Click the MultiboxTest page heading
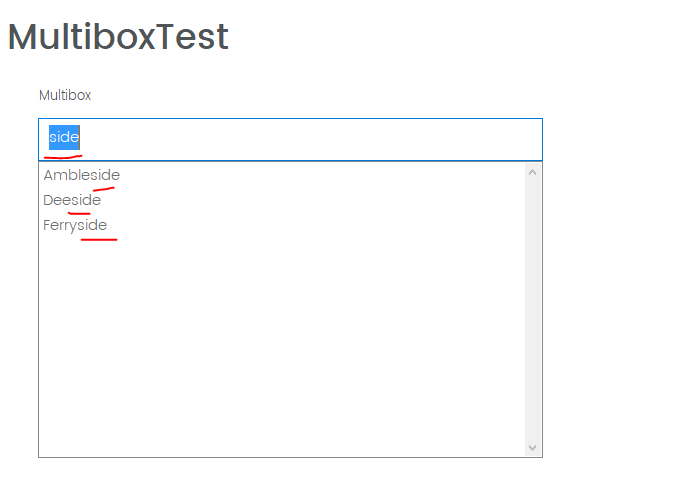The height and width of the screenshot is (498, 678). point(118,37)
